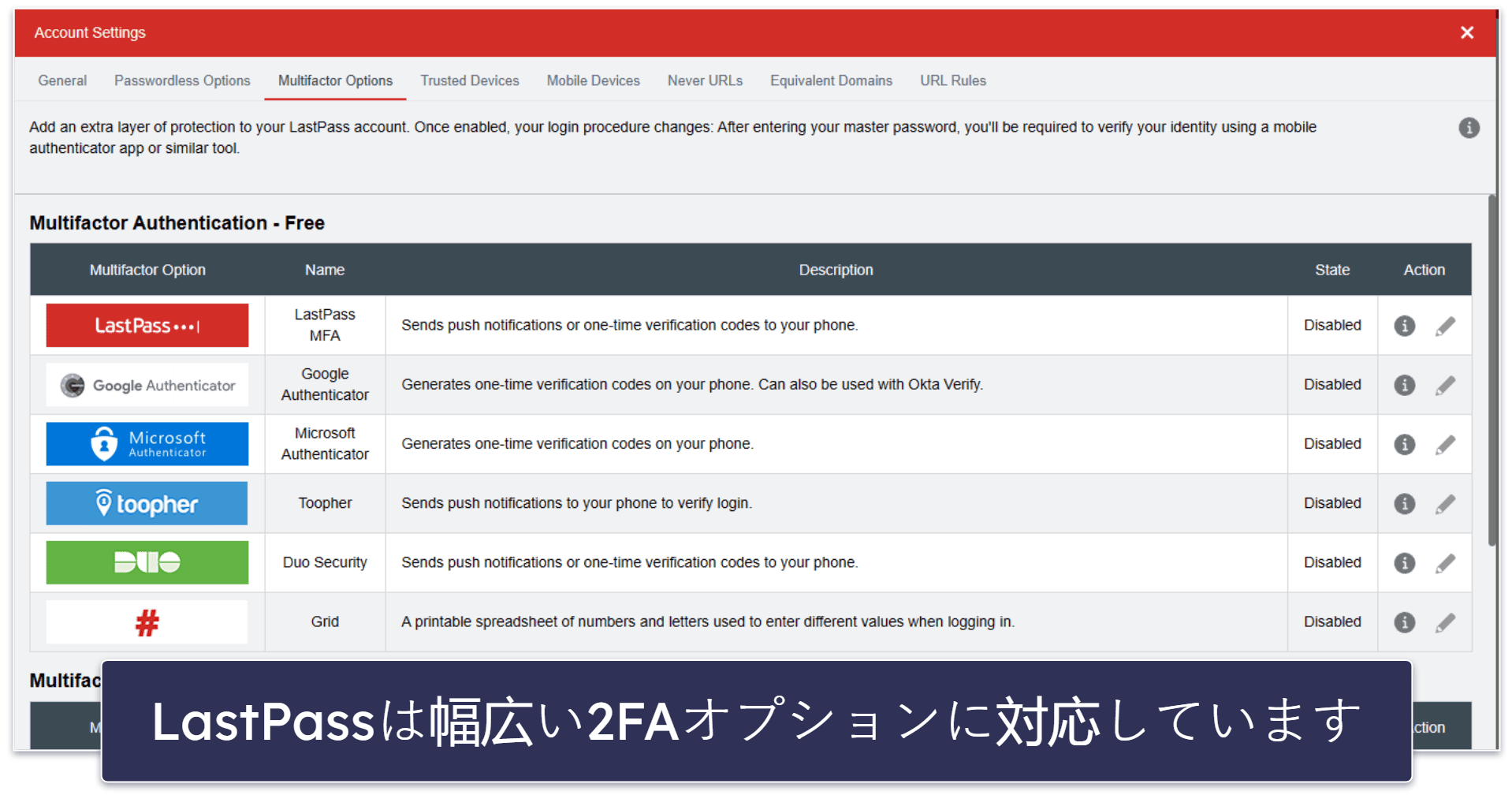
Task: Edit LastPass MFA settings pencil icon
Action: tap(1445, 326)
